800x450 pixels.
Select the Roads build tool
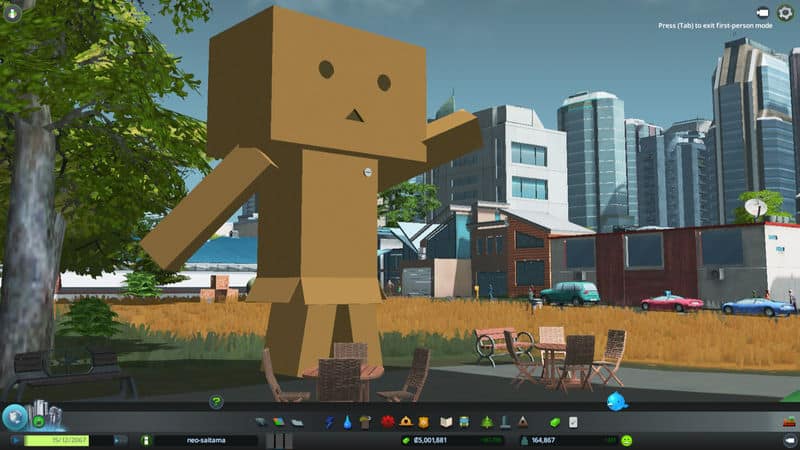[x=261, y=422]
